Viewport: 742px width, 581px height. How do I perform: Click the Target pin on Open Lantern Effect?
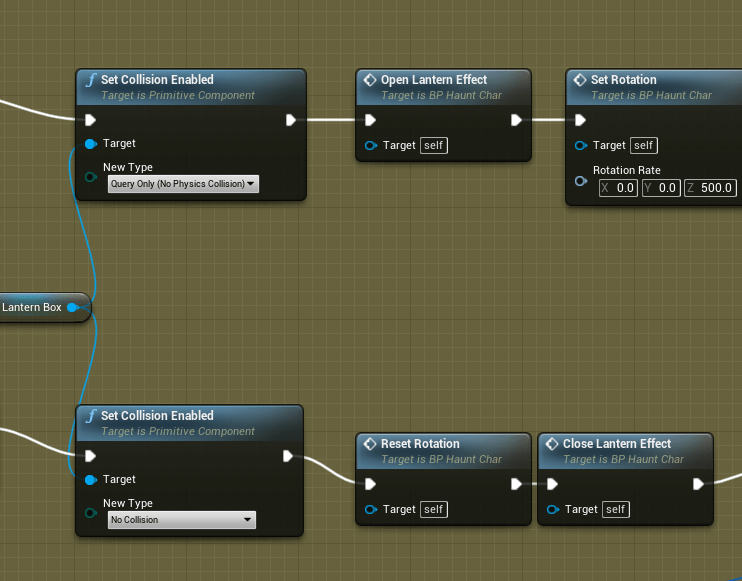[370, 145]
